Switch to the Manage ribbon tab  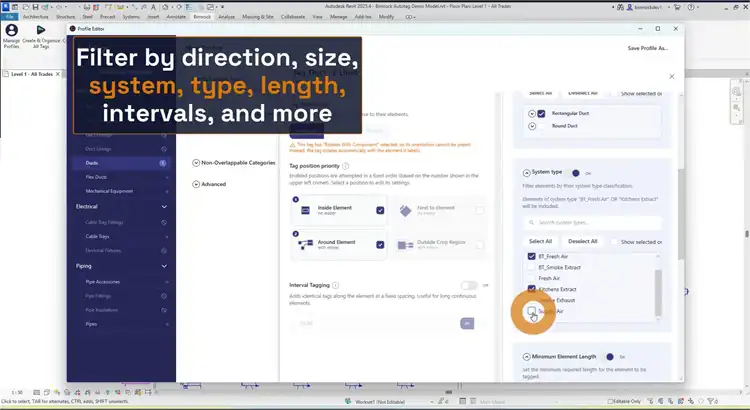(x=338, y=17)
